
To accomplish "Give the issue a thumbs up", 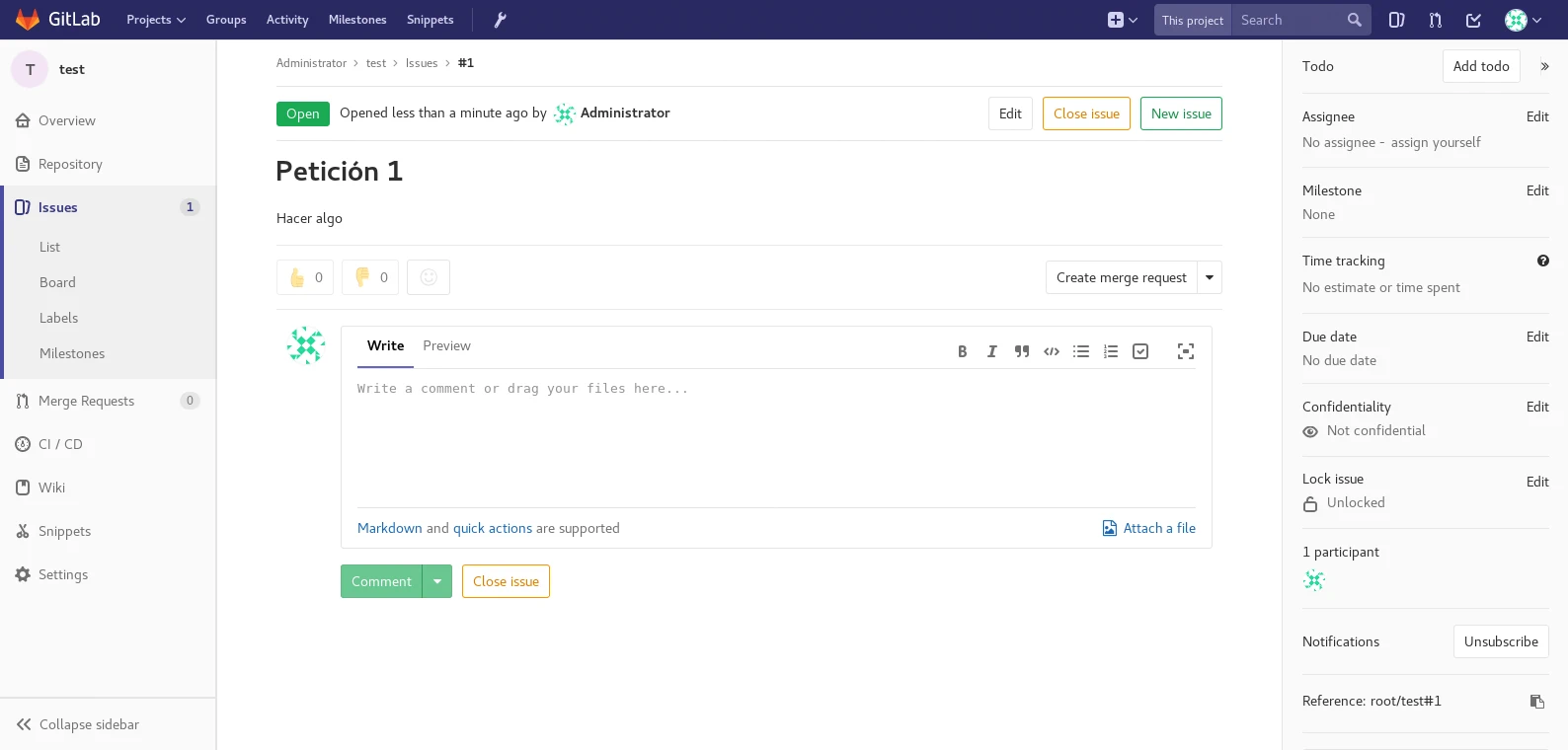I will tap(305, 277).
